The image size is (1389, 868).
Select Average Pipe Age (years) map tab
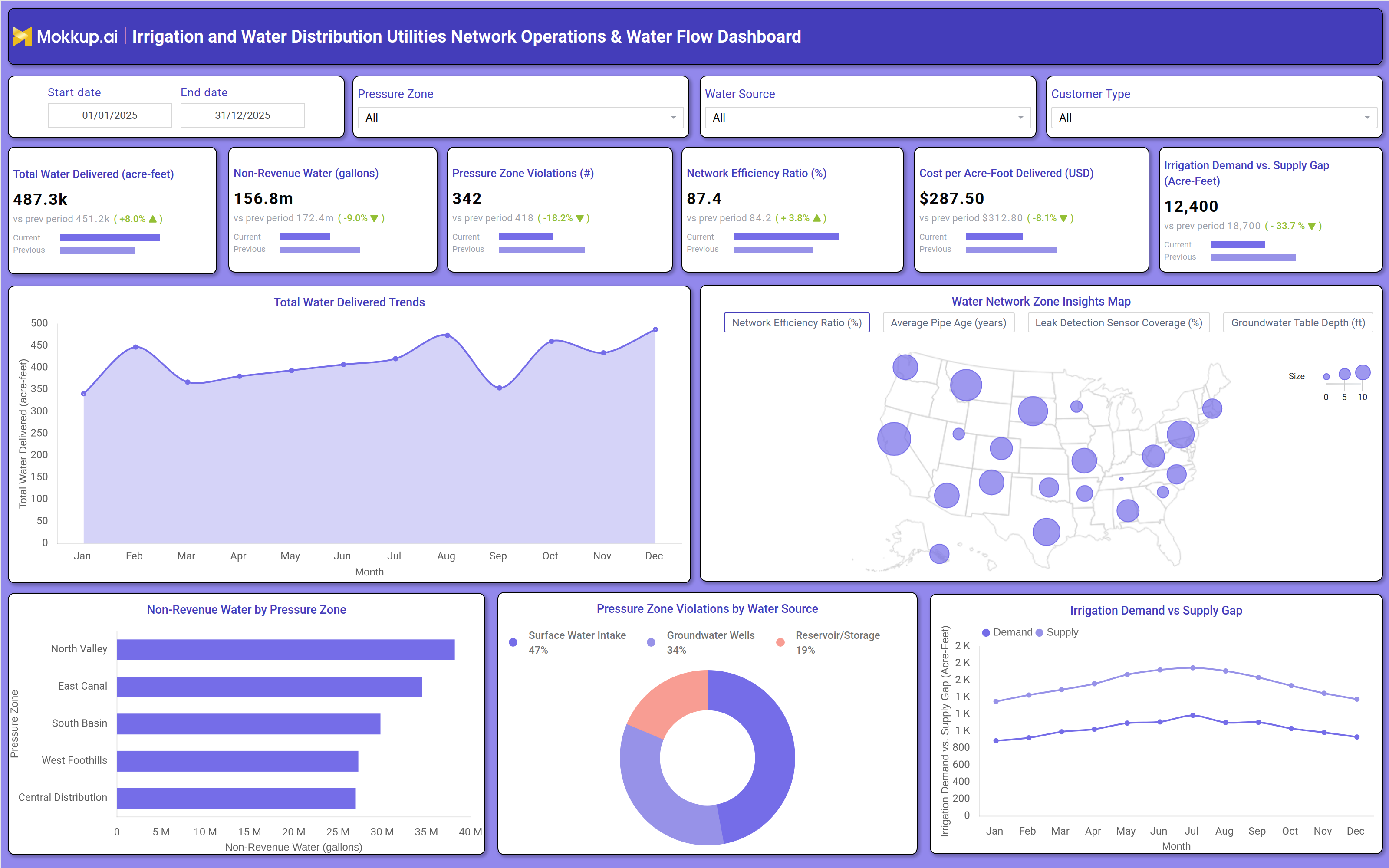point(948,322)
